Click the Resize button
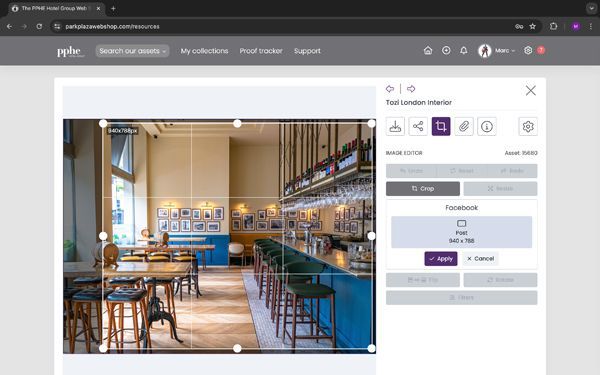600x375 pixels. pyautogui.click(x=500, y=189)
